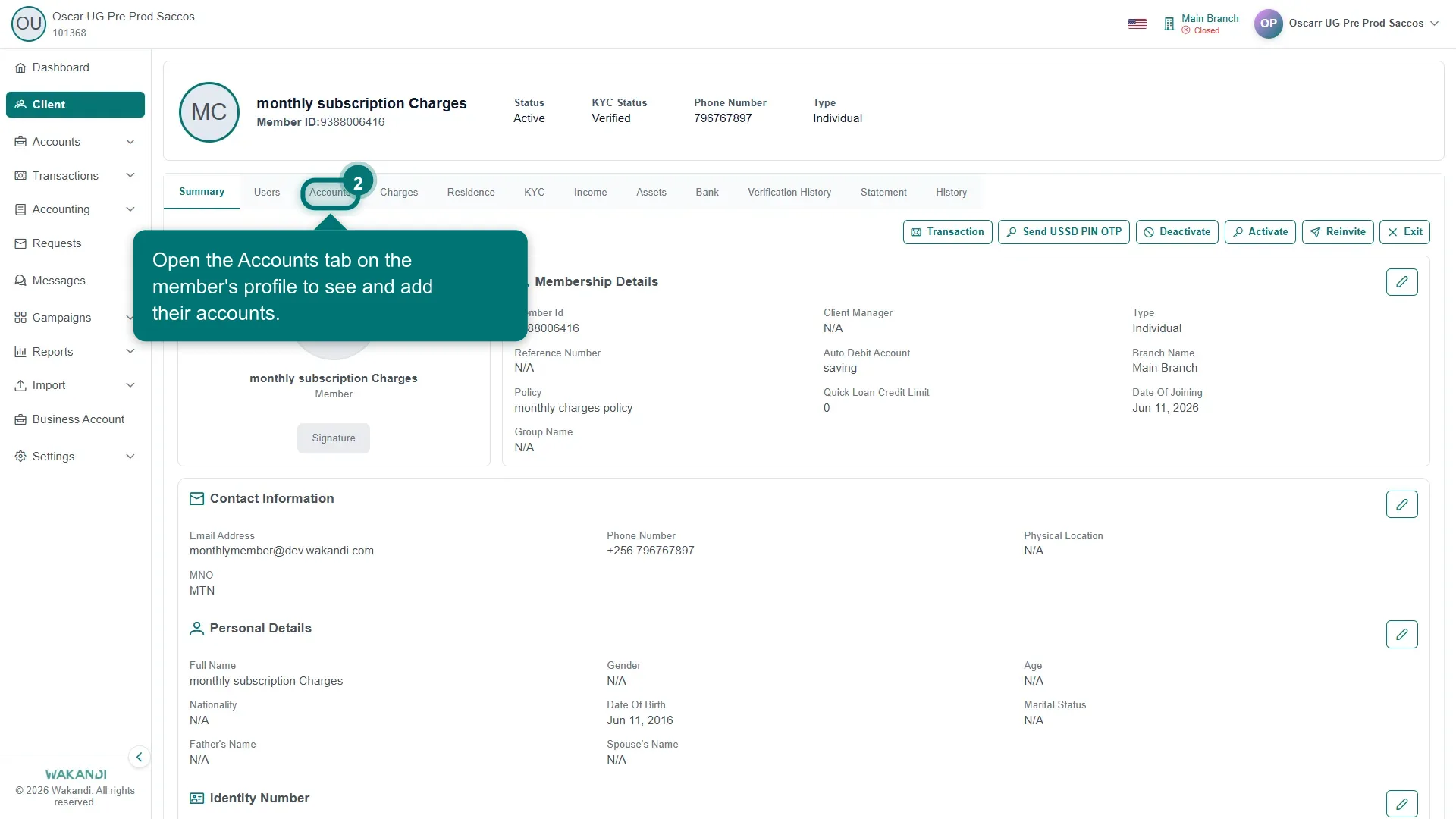Click the Requests envelope icon in sidebar
This screenshot has width=1456, height=819.
20,243
